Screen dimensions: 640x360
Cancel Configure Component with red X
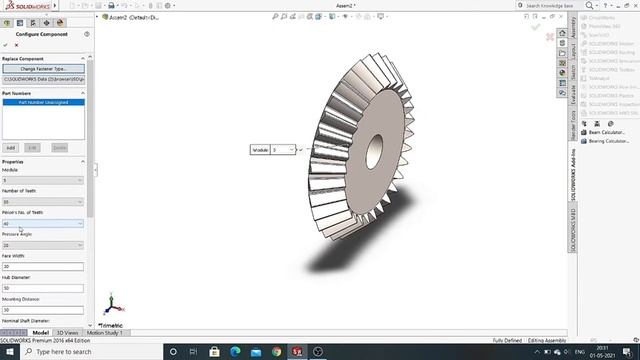click(x=16, y=45)
